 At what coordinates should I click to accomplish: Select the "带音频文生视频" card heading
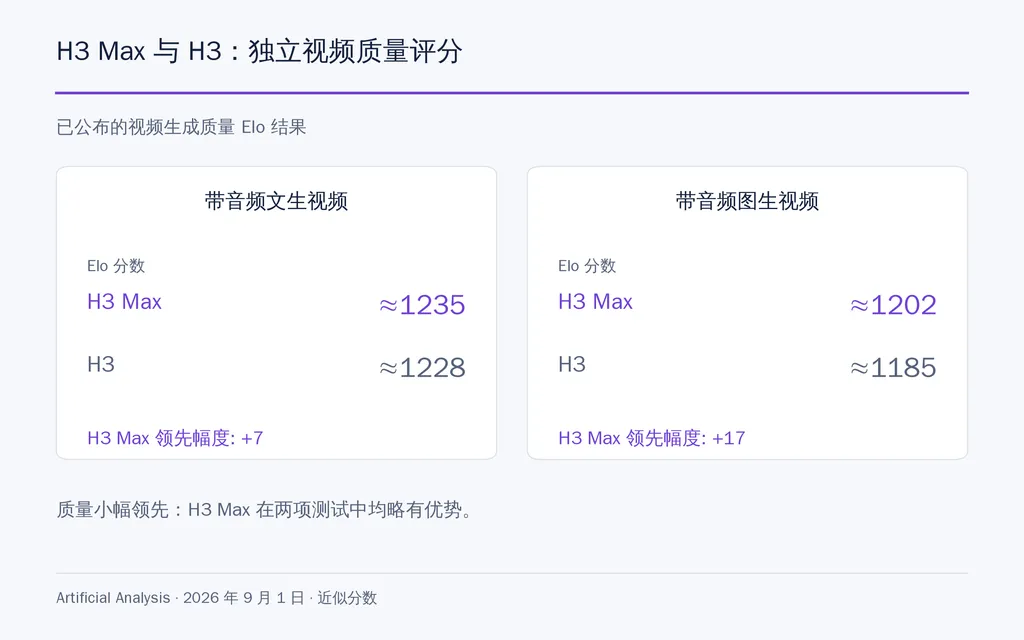point(276,200)
